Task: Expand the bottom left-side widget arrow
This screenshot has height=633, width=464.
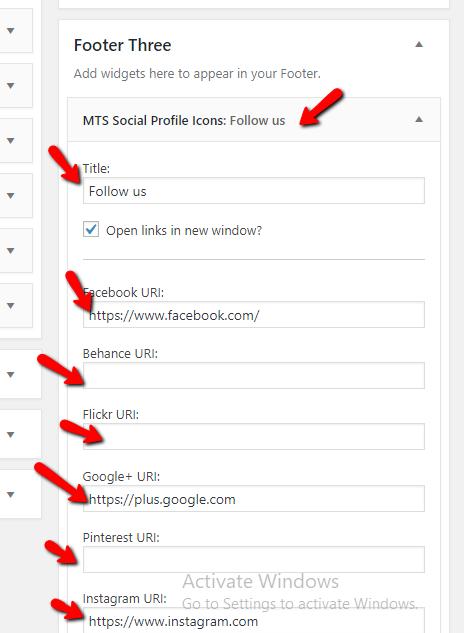Action: coord(11,495)
